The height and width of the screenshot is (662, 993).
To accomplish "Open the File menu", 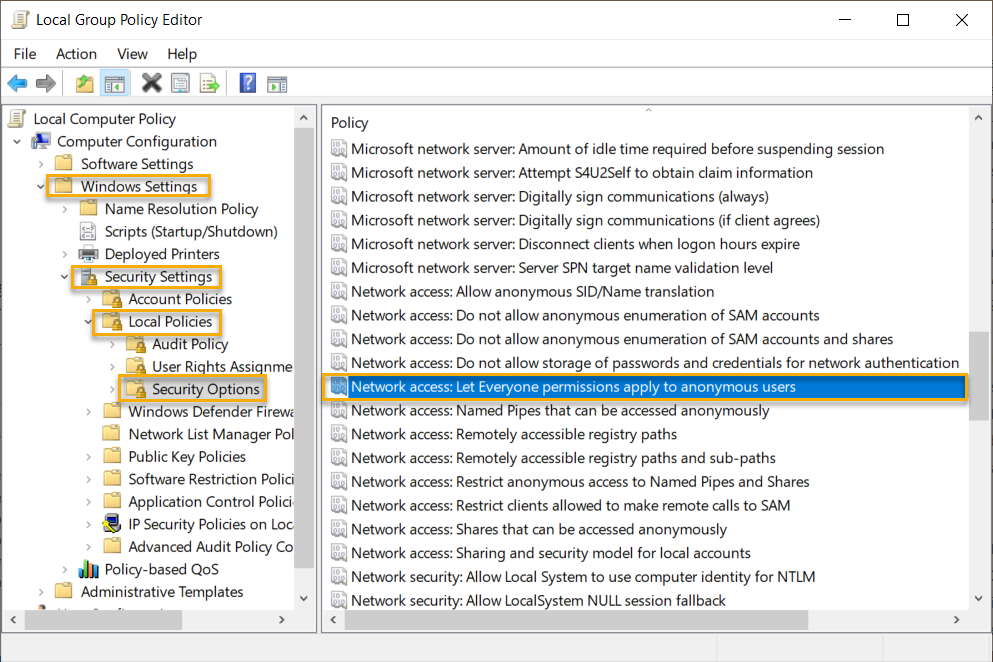I will click(24, 54).
